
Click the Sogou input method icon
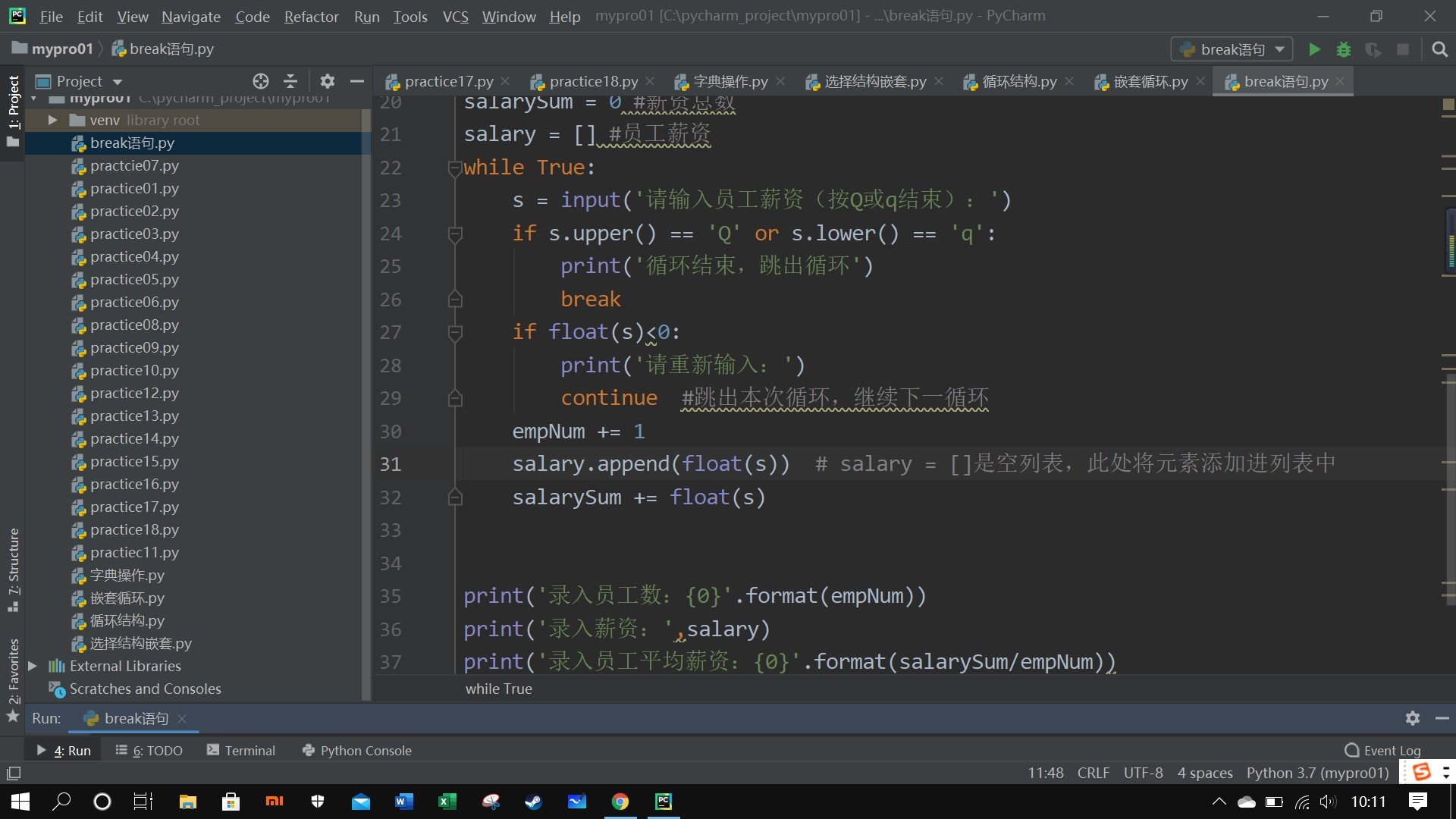point(1422,772)
